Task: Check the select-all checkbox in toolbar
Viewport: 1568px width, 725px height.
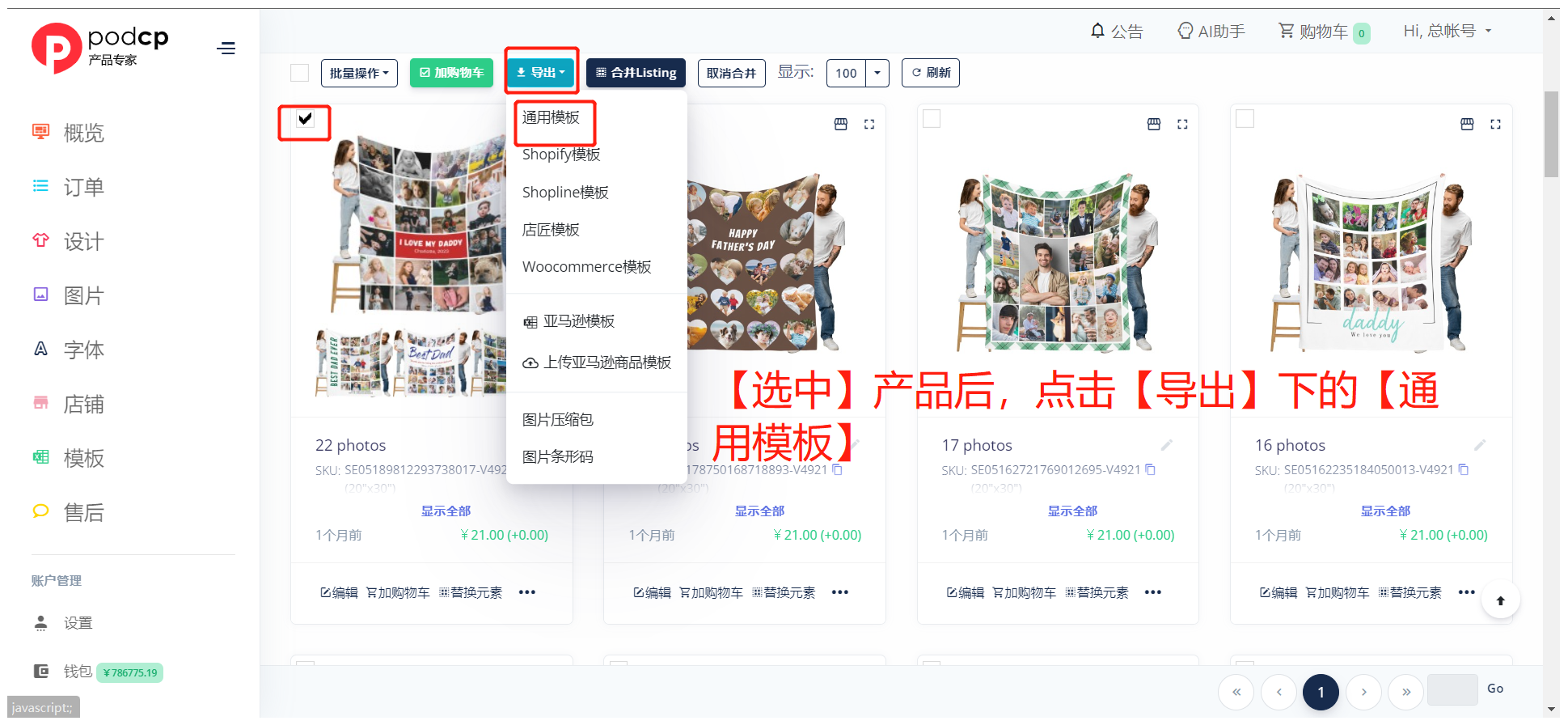Action: tap(299, 73)
